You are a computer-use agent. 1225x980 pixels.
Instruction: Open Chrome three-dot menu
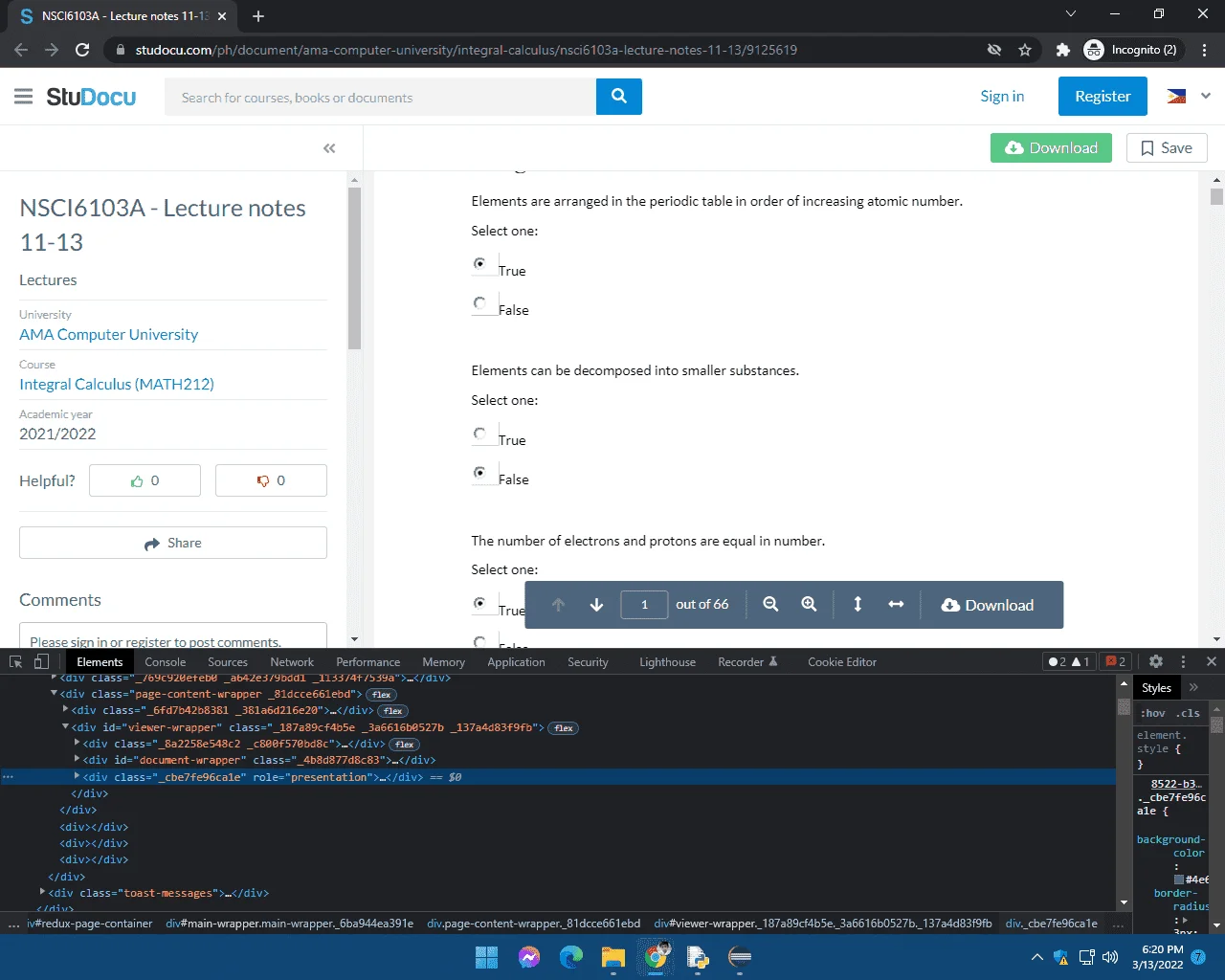[x=1204, y=50]
